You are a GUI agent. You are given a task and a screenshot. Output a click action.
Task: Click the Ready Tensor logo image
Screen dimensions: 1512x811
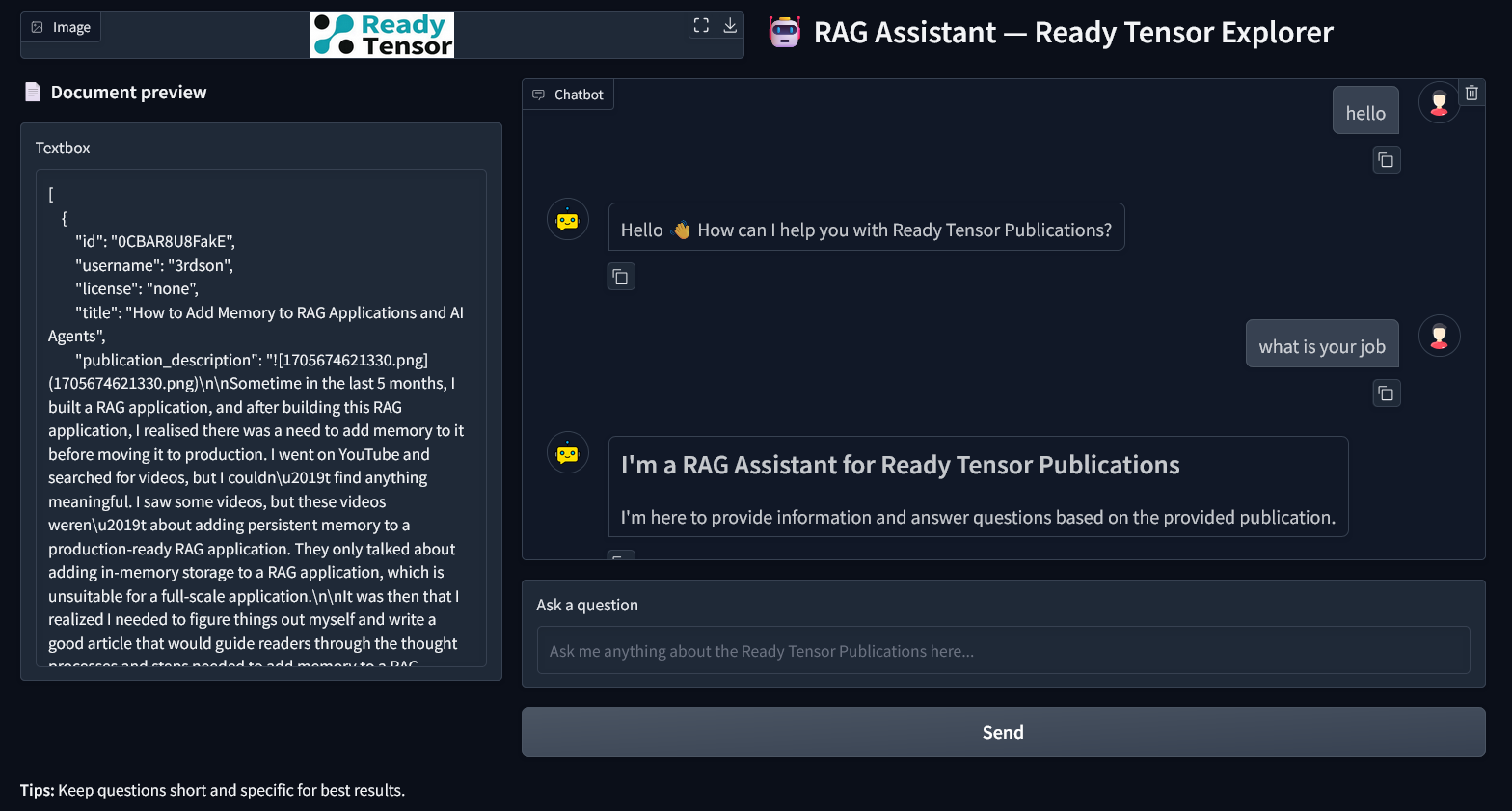click(382, 35)
